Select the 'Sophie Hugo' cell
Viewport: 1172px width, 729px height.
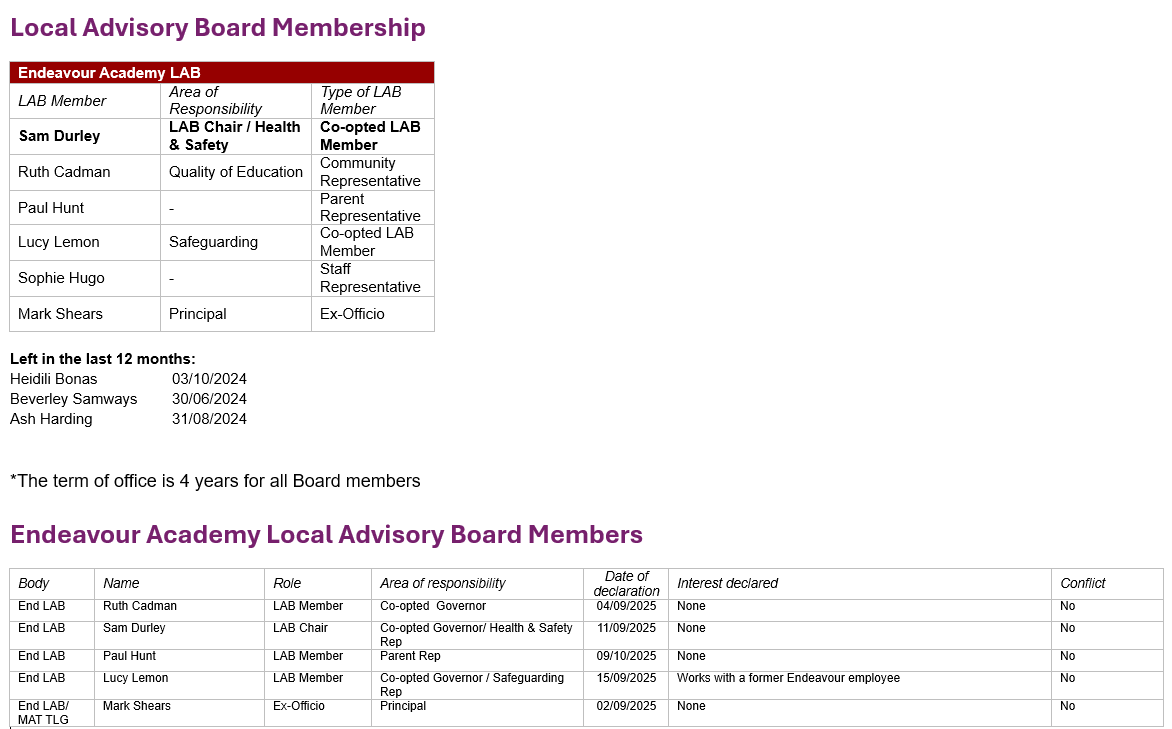point(61,278)
